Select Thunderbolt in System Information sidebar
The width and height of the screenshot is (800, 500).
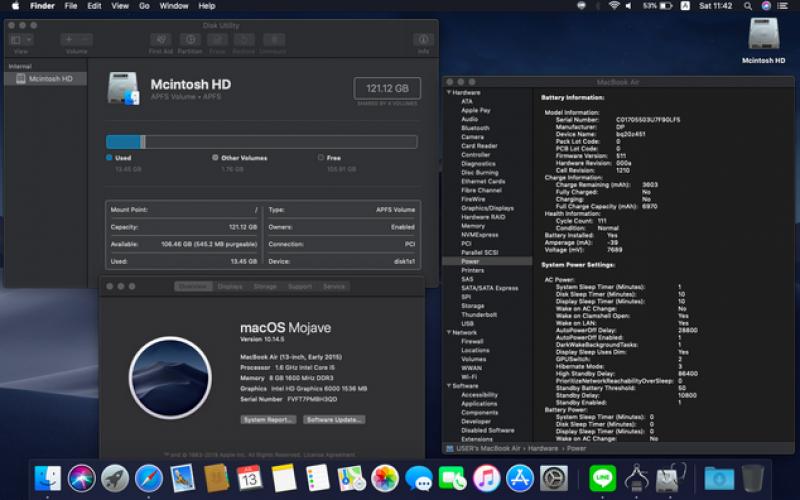tap(479, 315)
